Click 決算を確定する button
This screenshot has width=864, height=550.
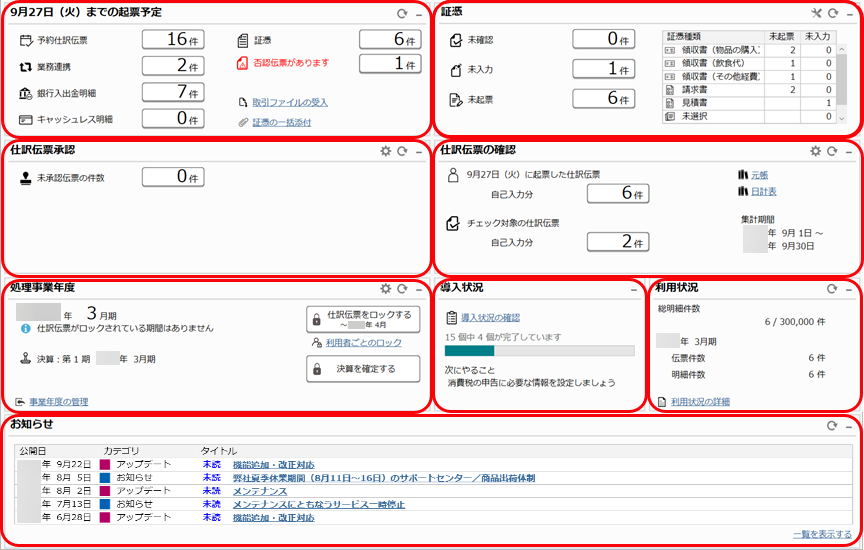pos(363,369)
